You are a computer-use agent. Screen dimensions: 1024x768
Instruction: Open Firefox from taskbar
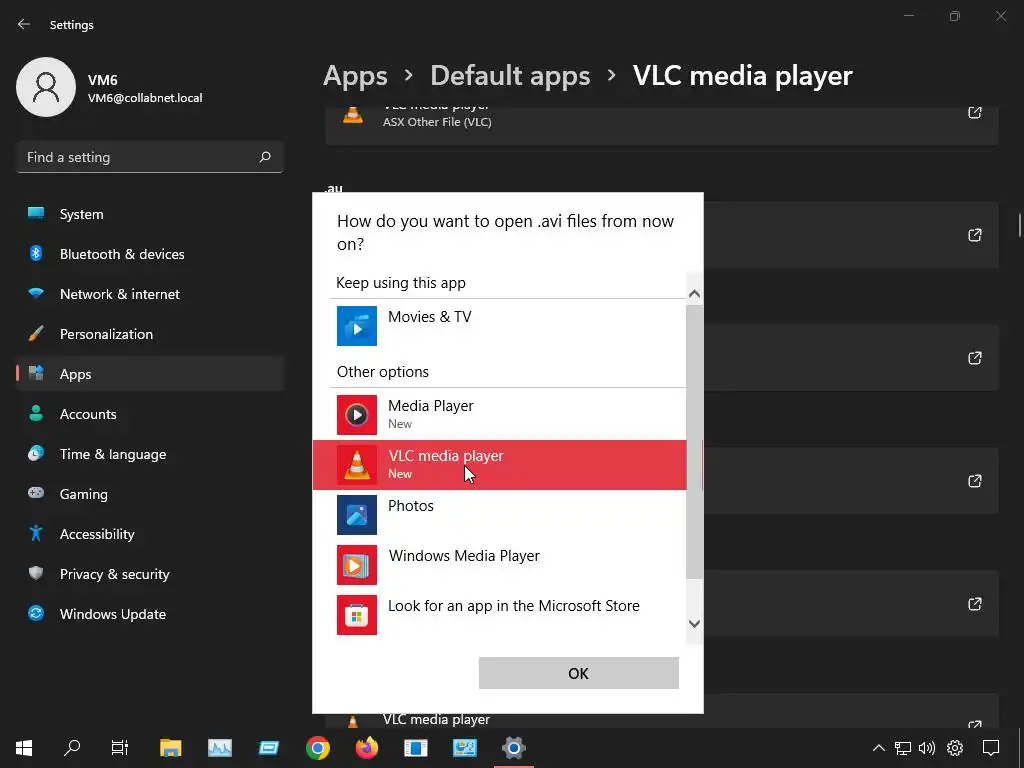tap(367, 748)
